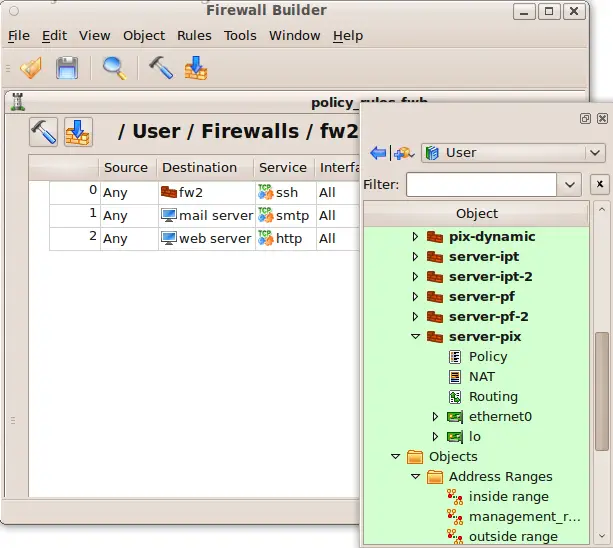Screen dimensions: 613x548
Task: Click the fw2 firewall icon in rule 0
Action: click(169, 192)
